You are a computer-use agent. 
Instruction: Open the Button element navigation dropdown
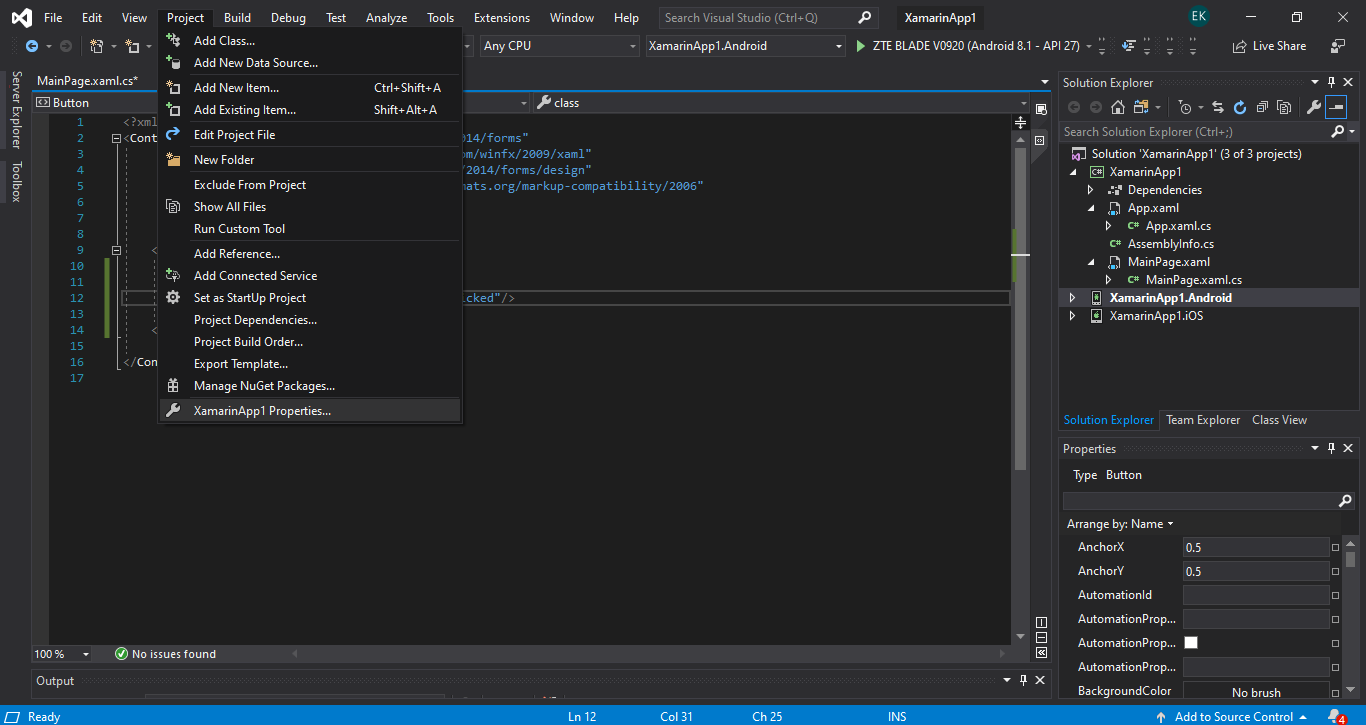click(x=526, y=103)
